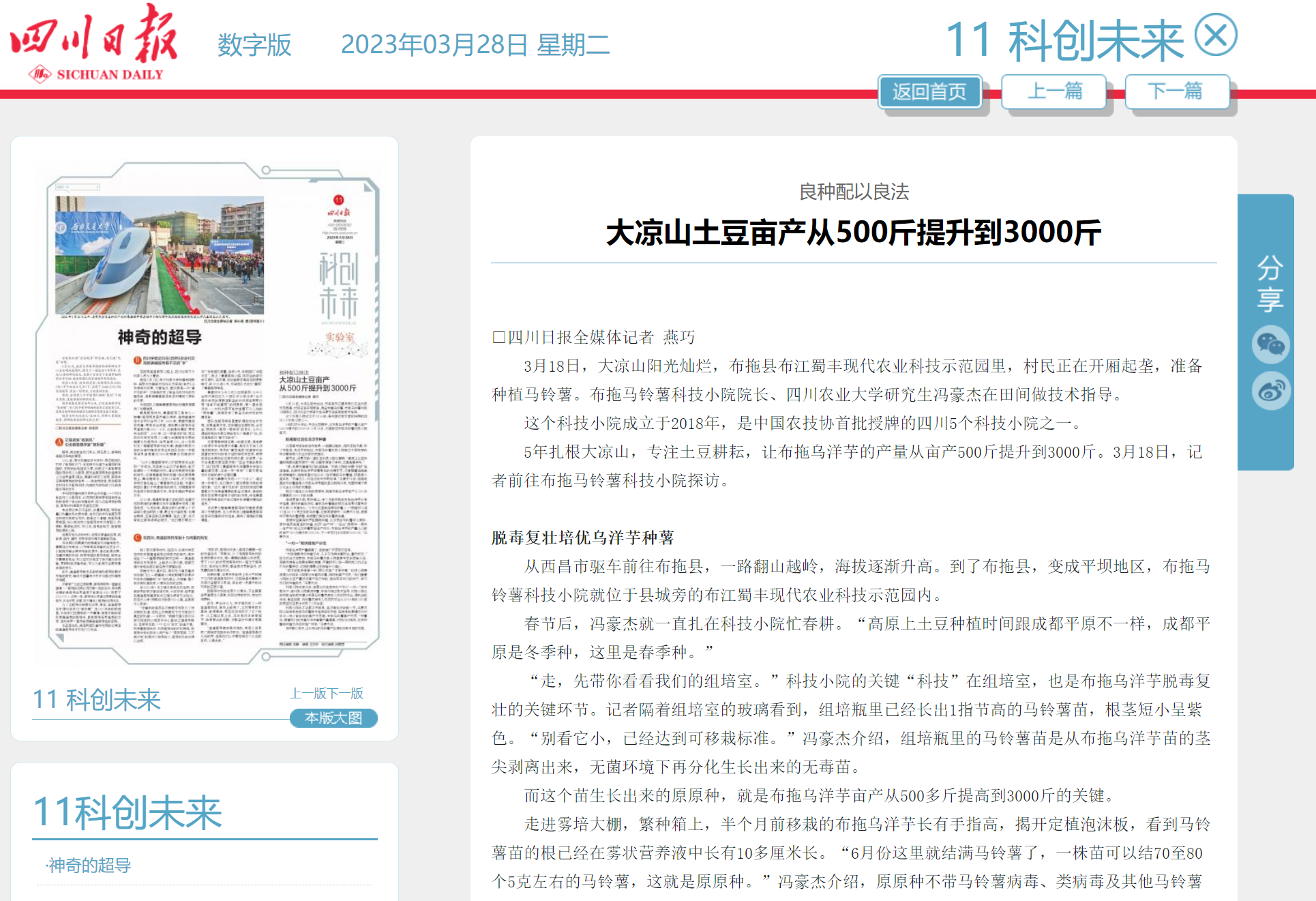The image size is (1316, 901).
Task: Click the 11 科创未来 header title
Action: tap(1064, 41)
